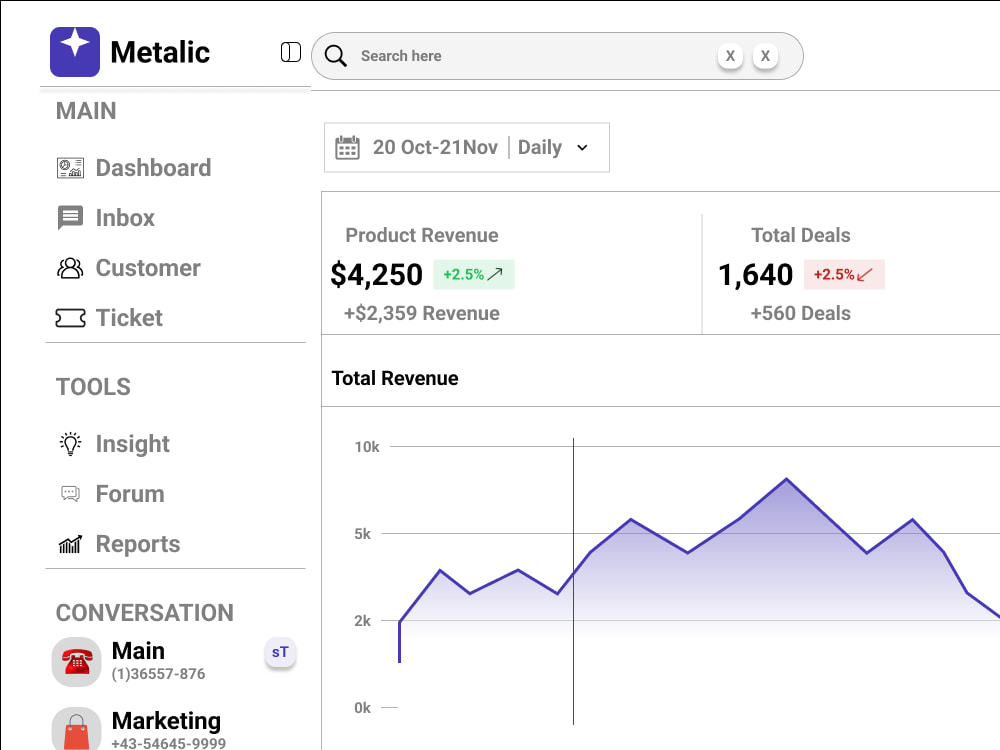This screenshot has width=1000, height=750.
Task: Click the Marketing shopping bag avatar
Action: click(77, 729)
